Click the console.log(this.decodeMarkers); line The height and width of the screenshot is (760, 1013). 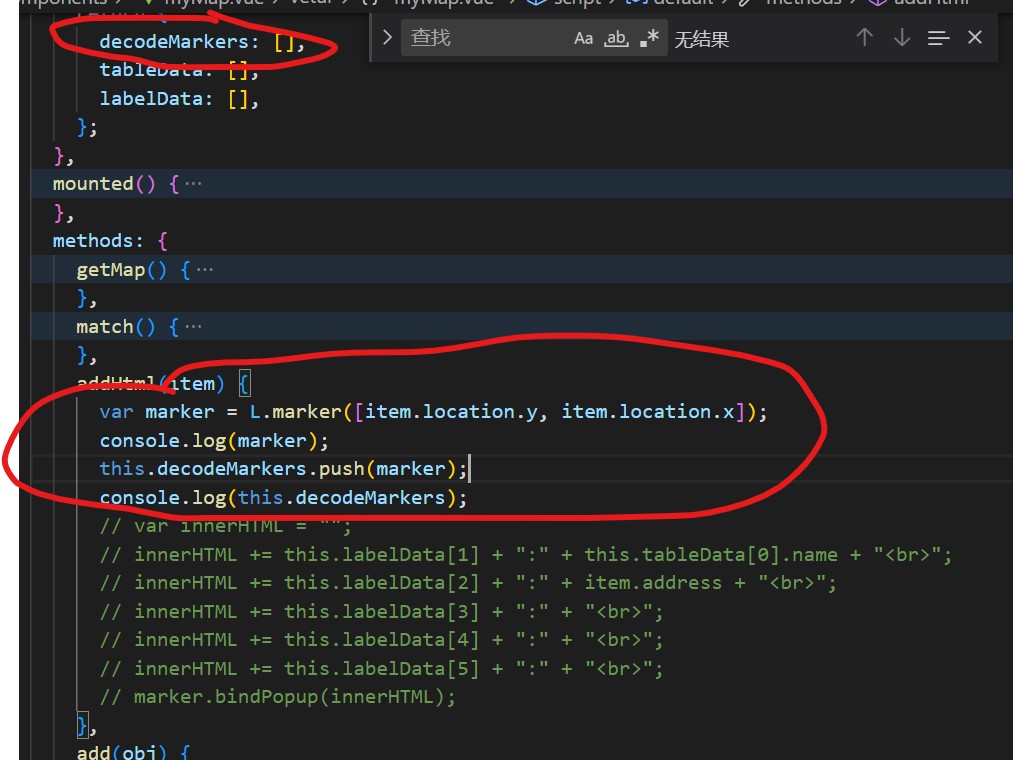[283, 498]
